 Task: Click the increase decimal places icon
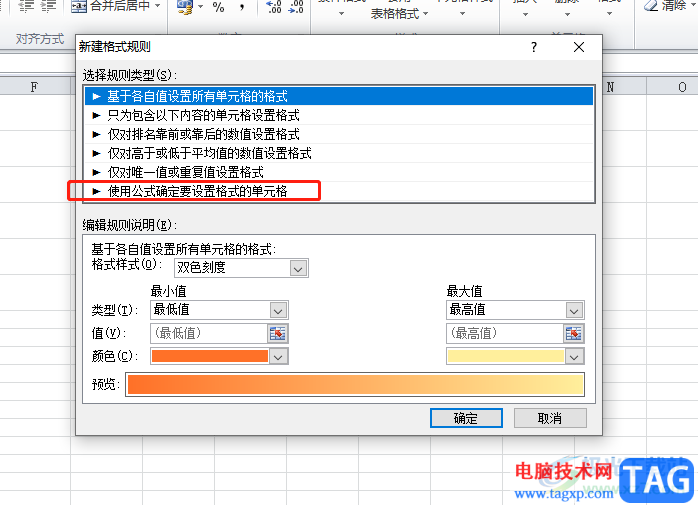coord(274,6)
